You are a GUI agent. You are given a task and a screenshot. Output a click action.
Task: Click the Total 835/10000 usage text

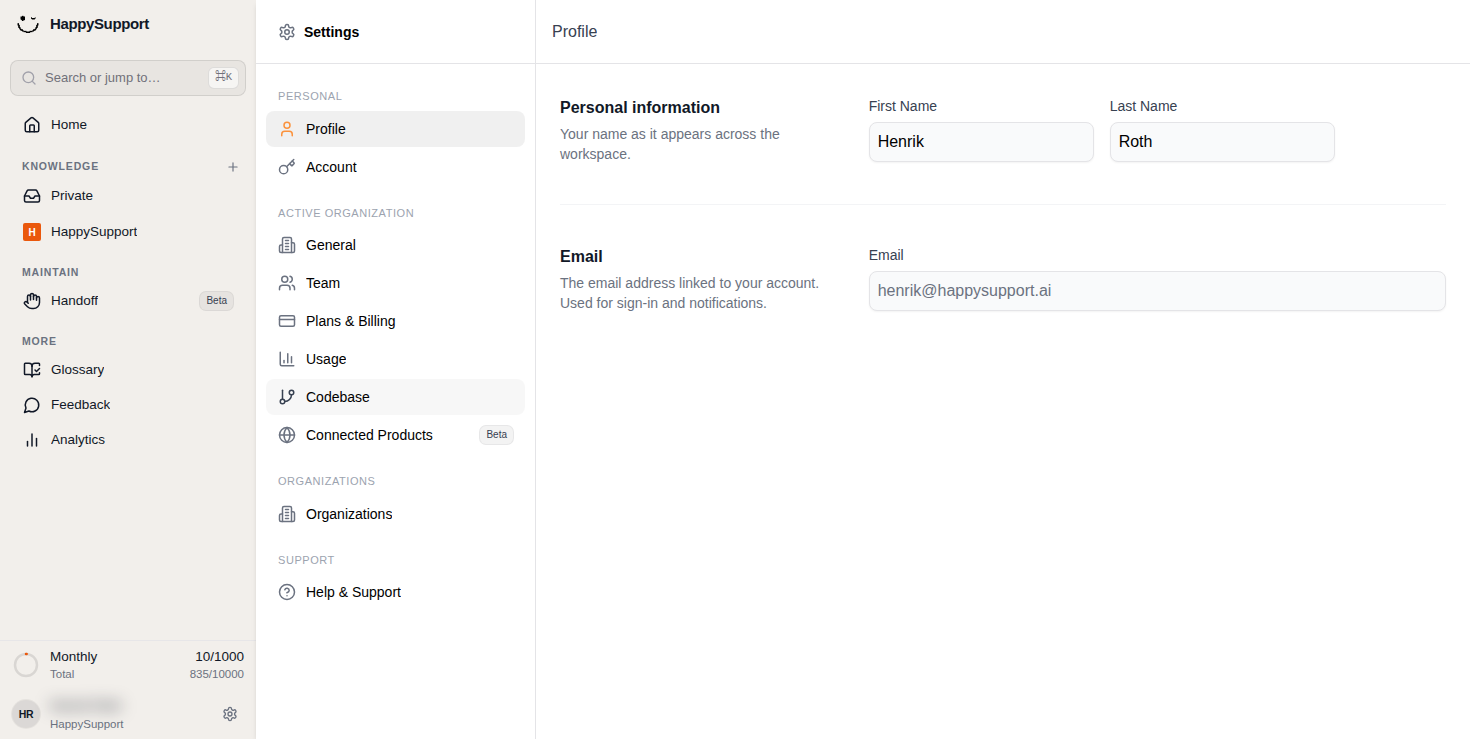[x=147, y=675]
